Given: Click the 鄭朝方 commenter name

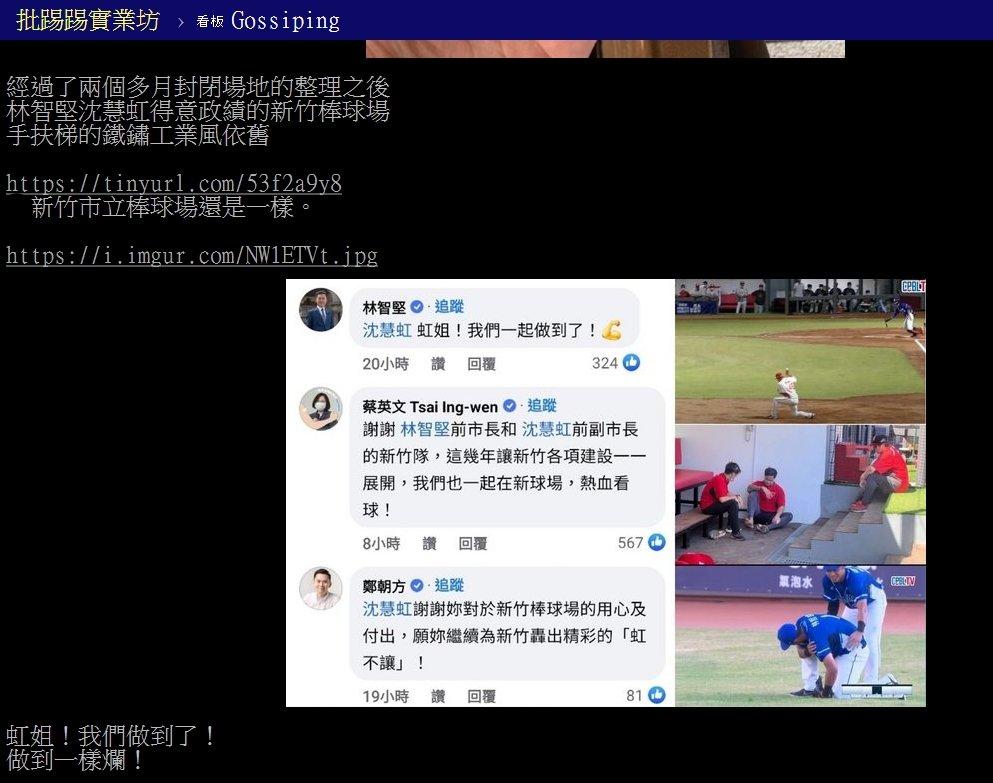Looking at the screenshot, I should pos(384,586).
